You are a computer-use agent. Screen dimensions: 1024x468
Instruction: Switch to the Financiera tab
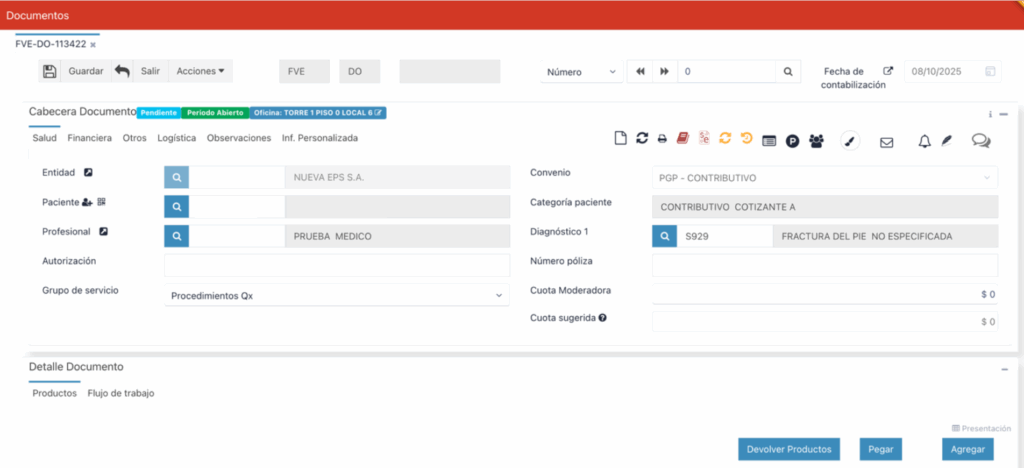coord(89,138)
